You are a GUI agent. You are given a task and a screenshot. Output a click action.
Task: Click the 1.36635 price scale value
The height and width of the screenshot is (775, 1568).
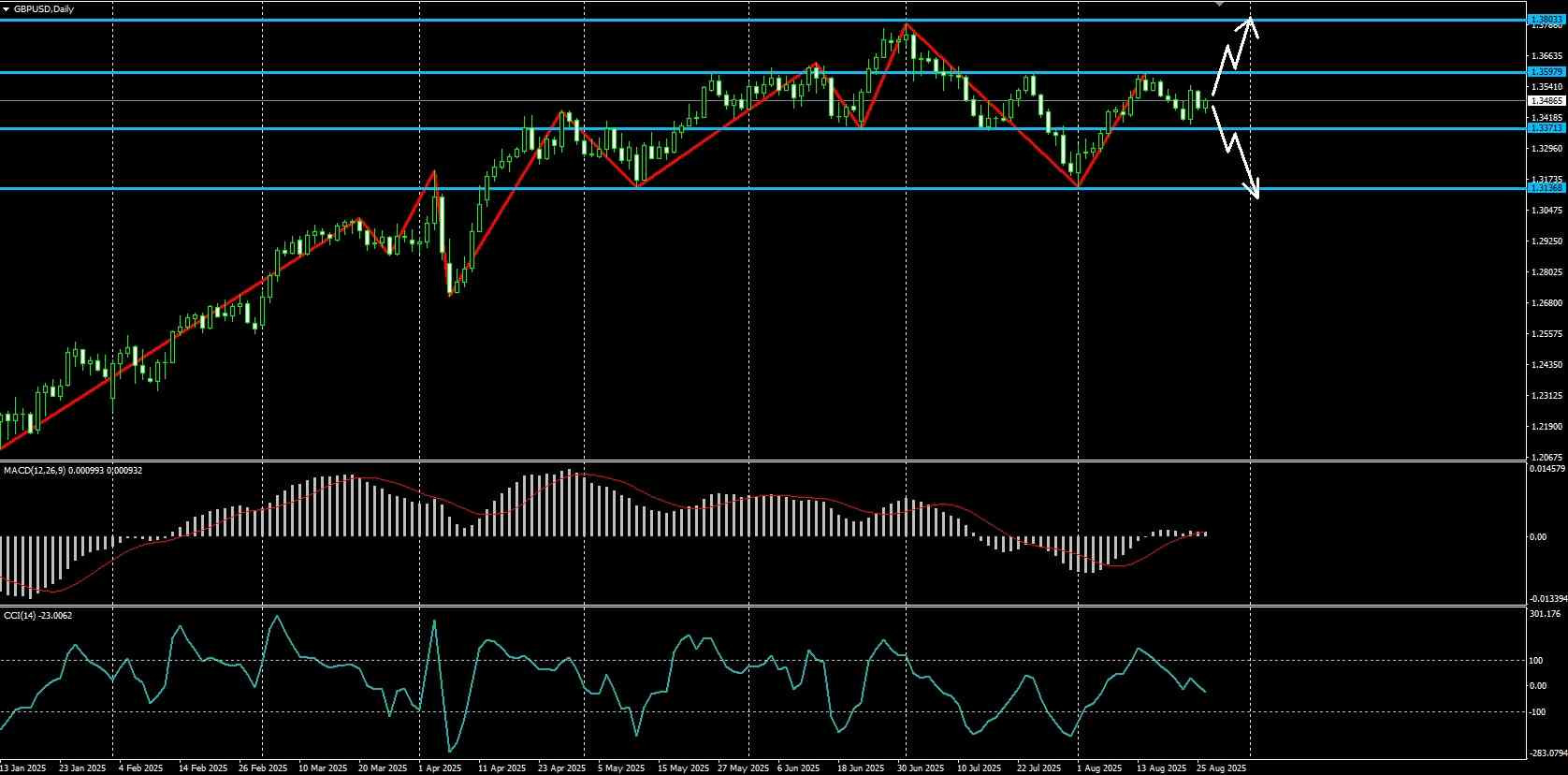click(x=1547, y=56)
